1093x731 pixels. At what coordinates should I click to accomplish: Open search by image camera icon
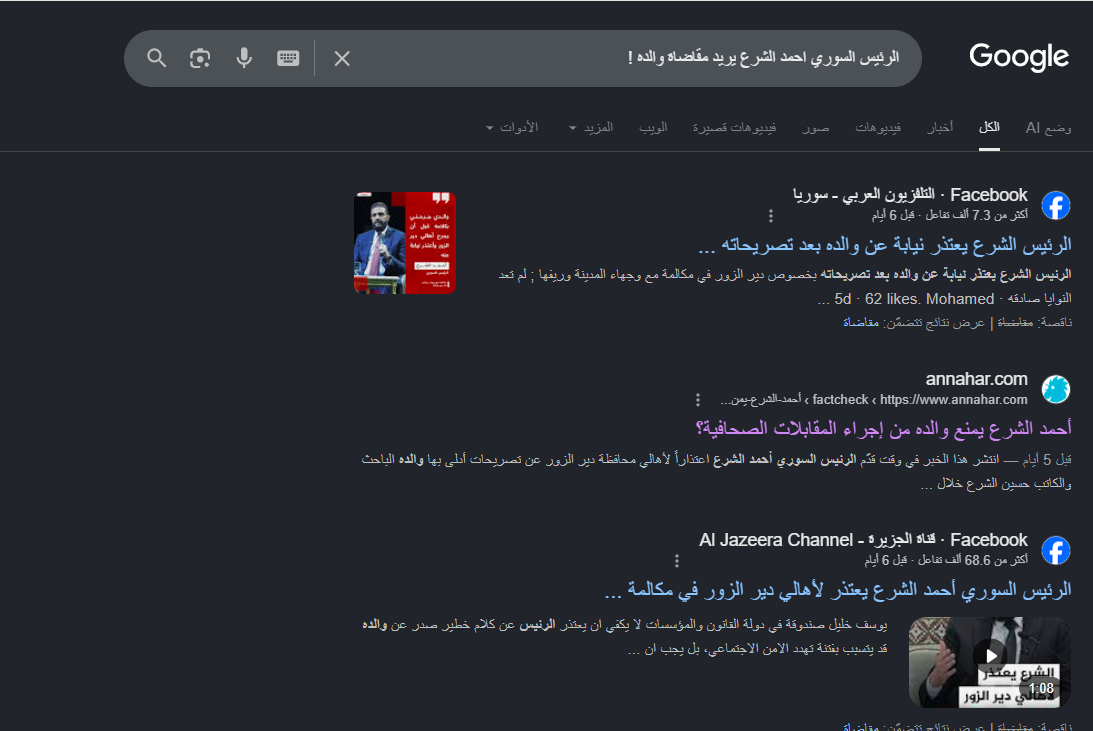[200, 58]
